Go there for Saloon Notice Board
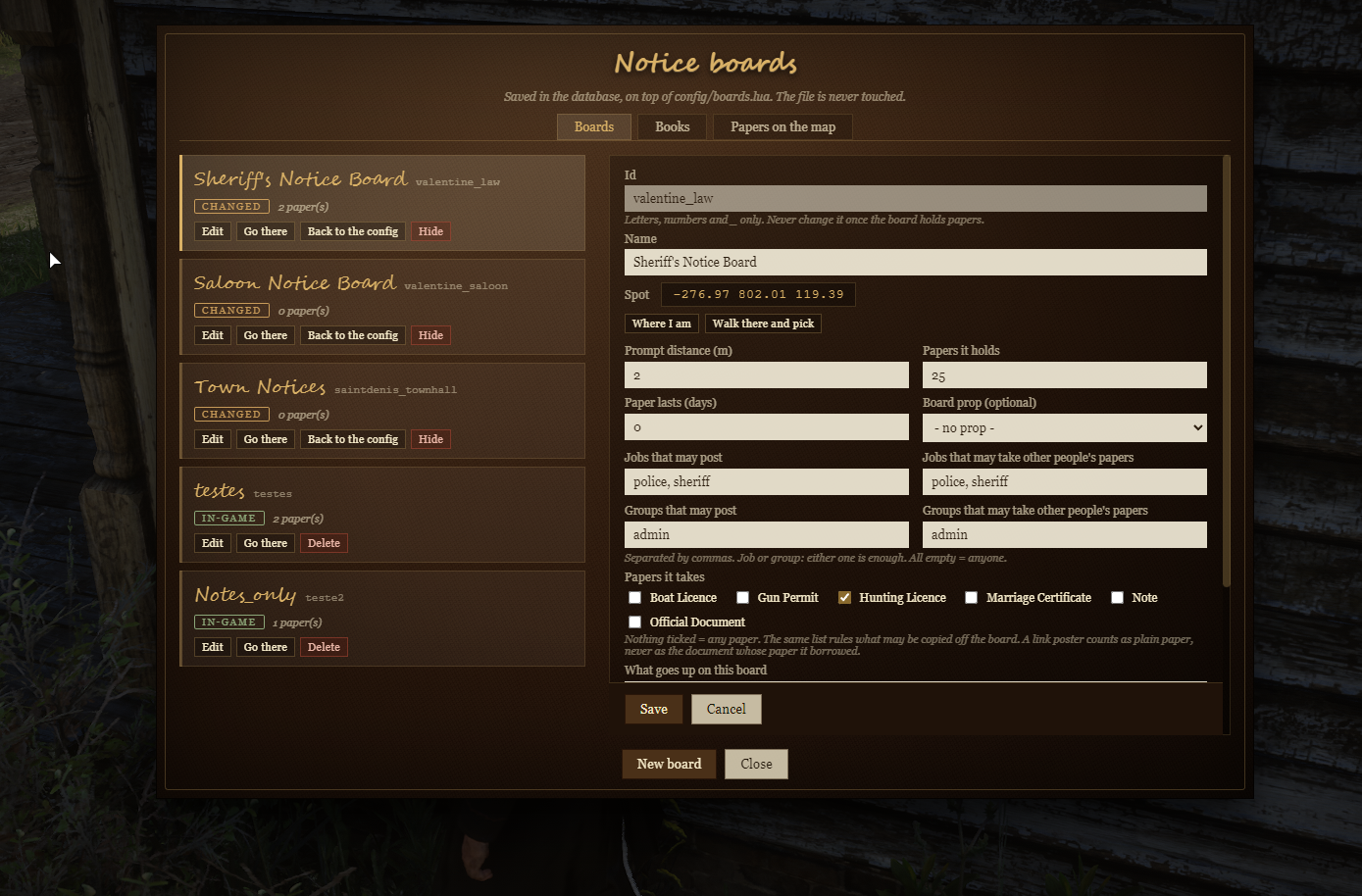The image size is (1362, 896). [266, 335]
